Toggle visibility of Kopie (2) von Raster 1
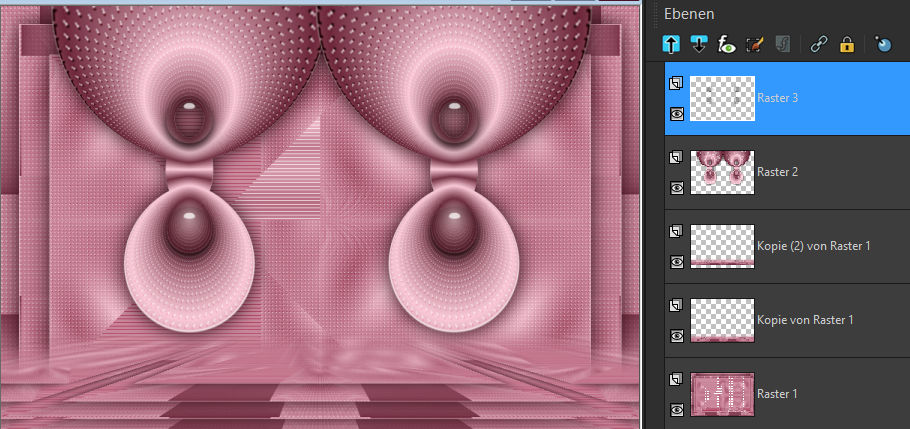Image resolution: width=910 pixels, height=429 pixels. tap(677, 262)
